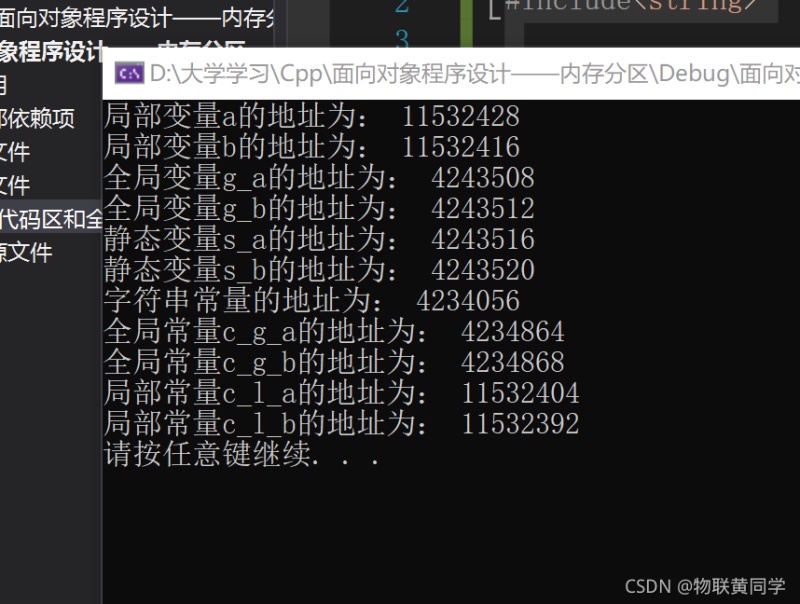Click line number 2 in the editor gutter
The width and height of the screenshot is (800, 604).
402,6
